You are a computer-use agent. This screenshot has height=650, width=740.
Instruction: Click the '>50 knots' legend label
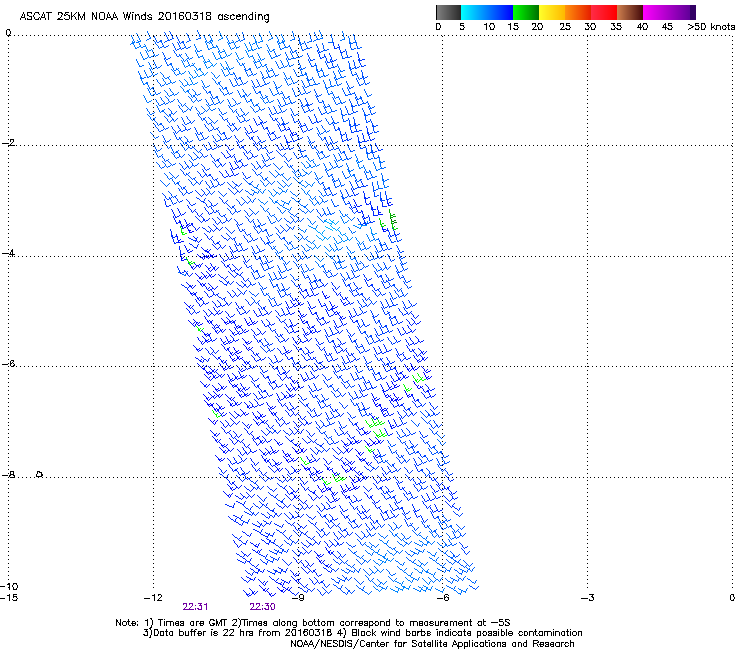pos(711,27)
